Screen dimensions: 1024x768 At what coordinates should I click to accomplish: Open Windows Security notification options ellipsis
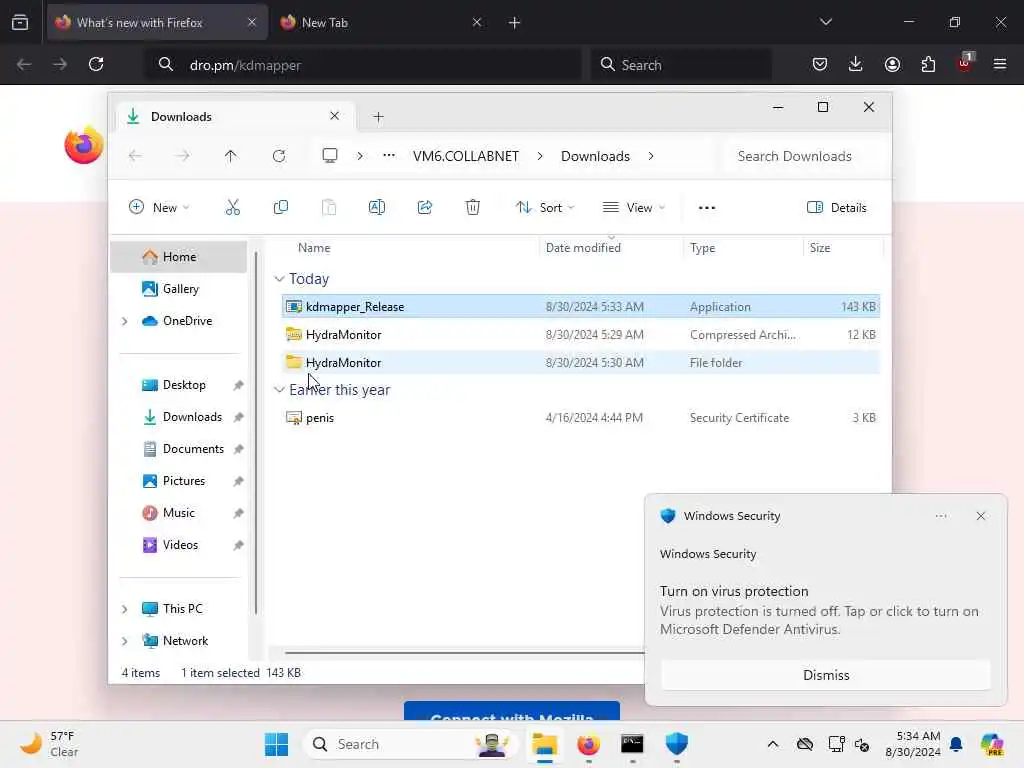[940, 516]
